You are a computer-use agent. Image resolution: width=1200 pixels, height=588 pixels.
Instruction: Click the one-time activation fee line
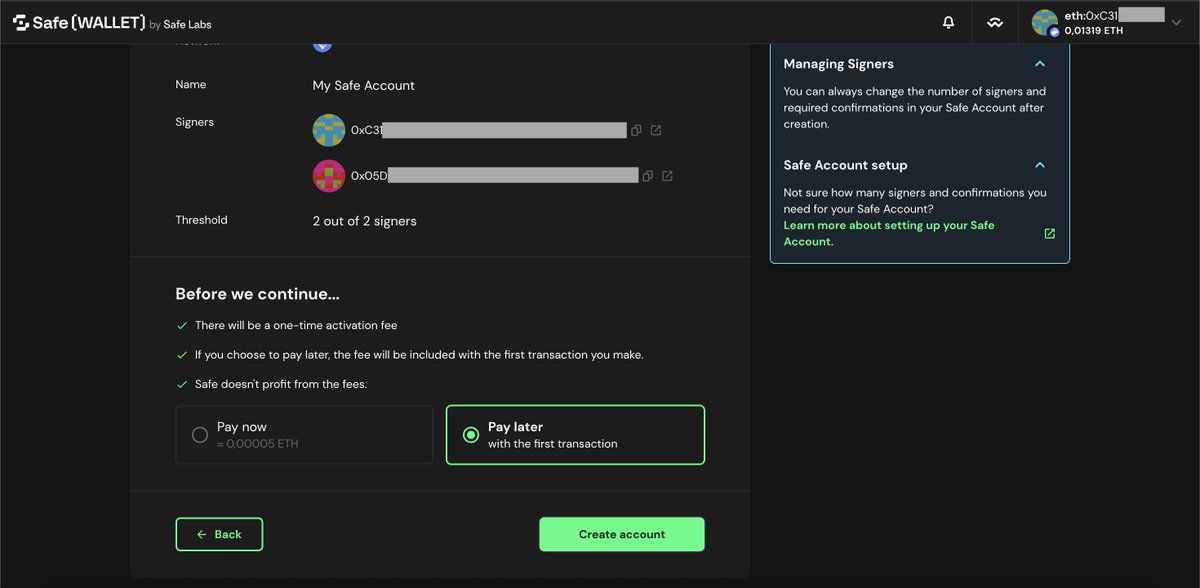tap(296, 325)
